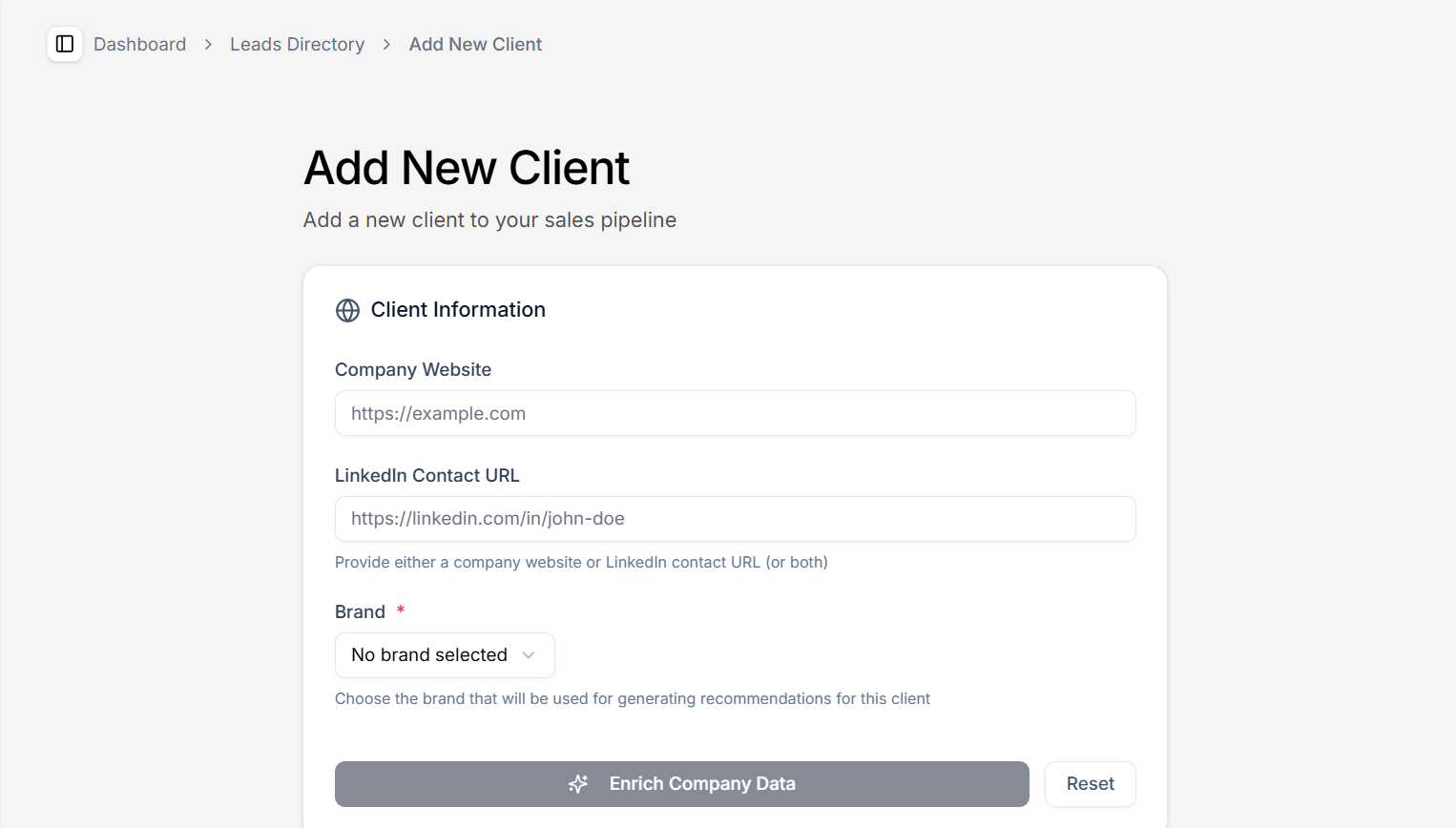The image size is (1456, 828).
Task: Click the Enrich Company Data button
Action: [x=681, y=783]
